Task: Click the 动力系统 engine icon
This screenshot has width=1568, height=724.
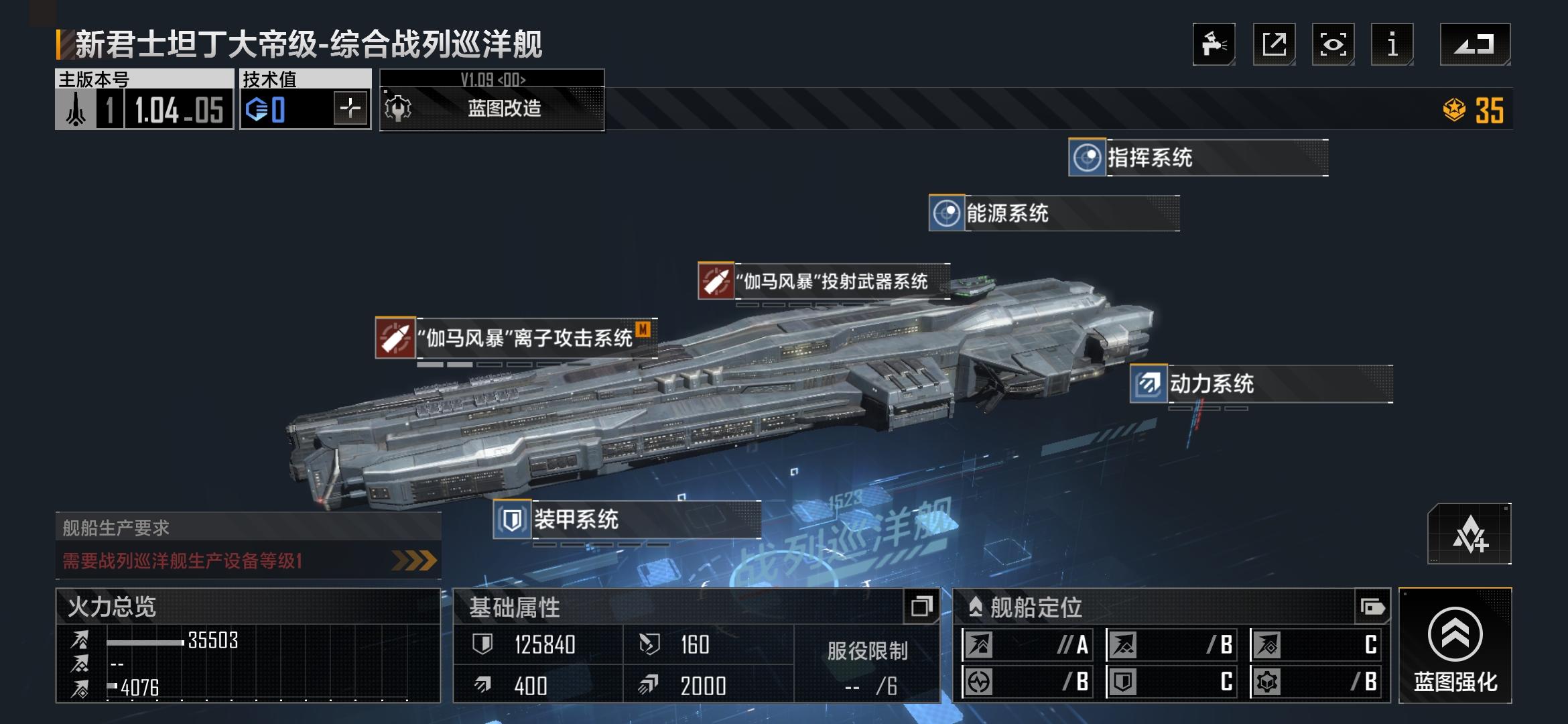Action: [x=1149, y=384]
